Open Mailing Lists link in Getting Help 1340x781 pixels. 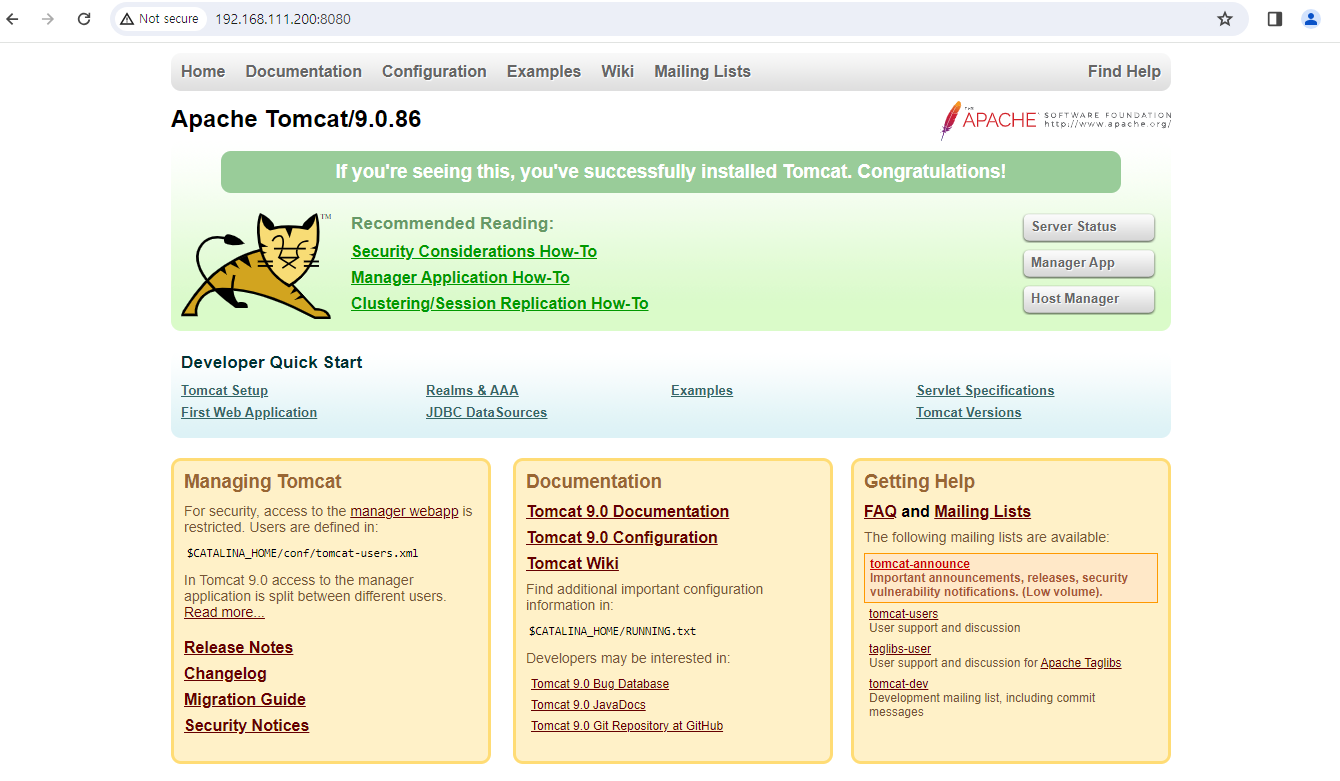click(x=982, y=512)
